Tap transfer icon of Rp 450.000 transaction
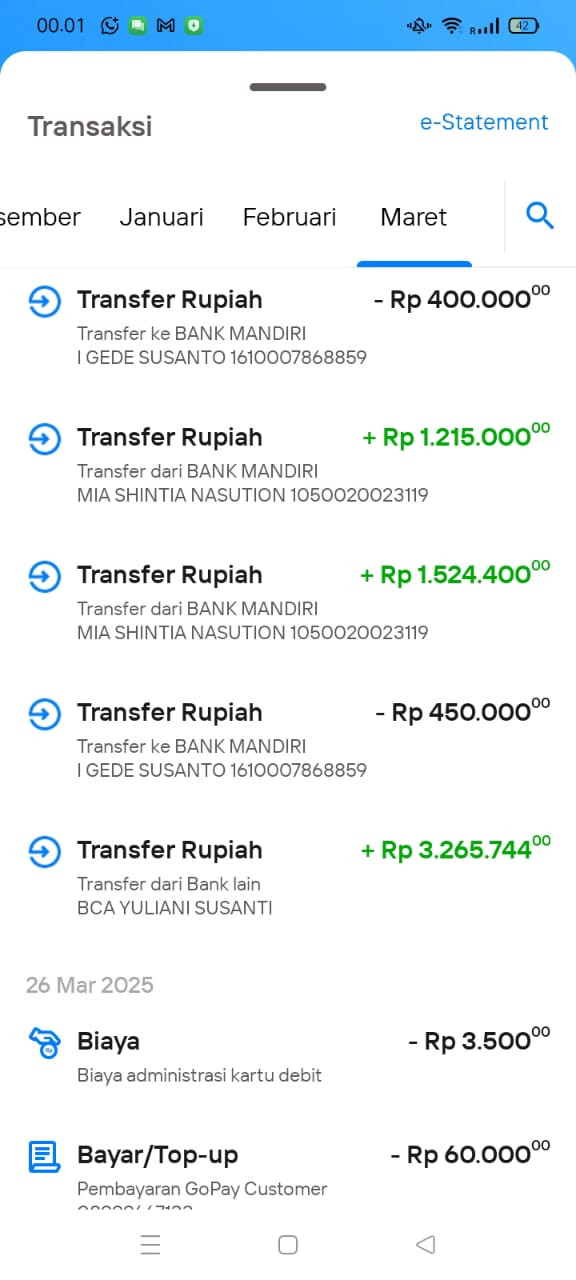 coord(44,714)
